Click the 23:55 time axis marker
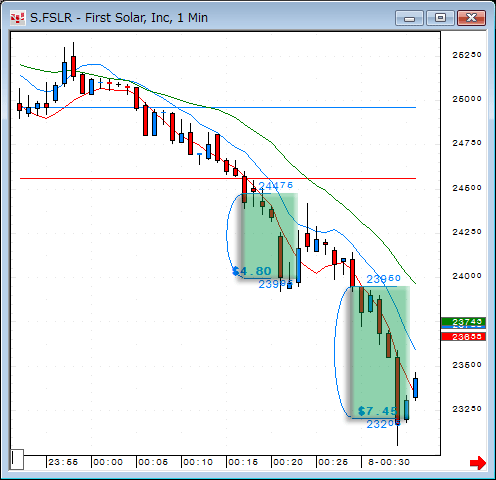 coord(63,462)
